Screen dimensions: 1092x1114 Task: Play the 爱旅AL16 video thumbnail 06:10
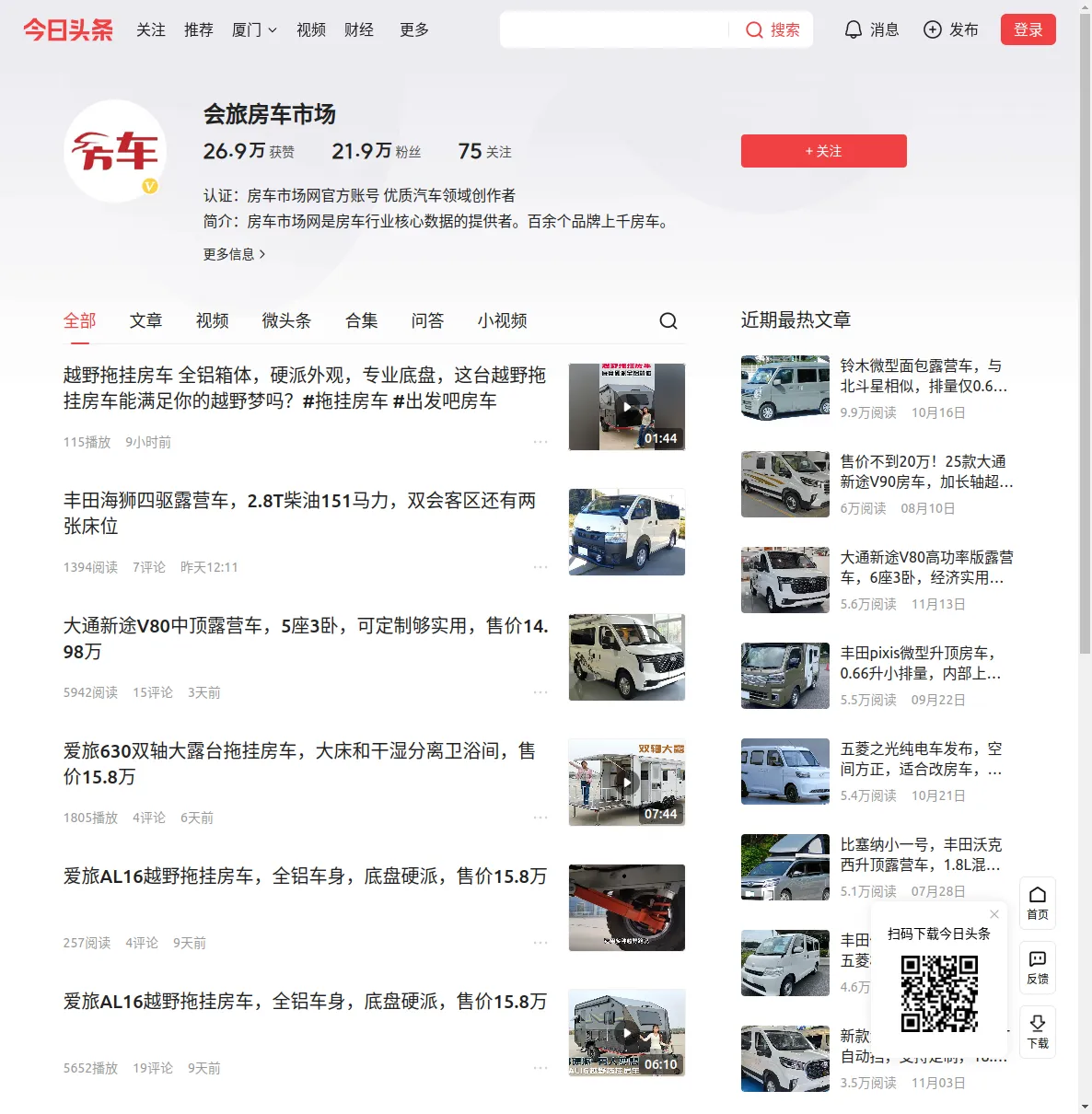pos(627,1033)
